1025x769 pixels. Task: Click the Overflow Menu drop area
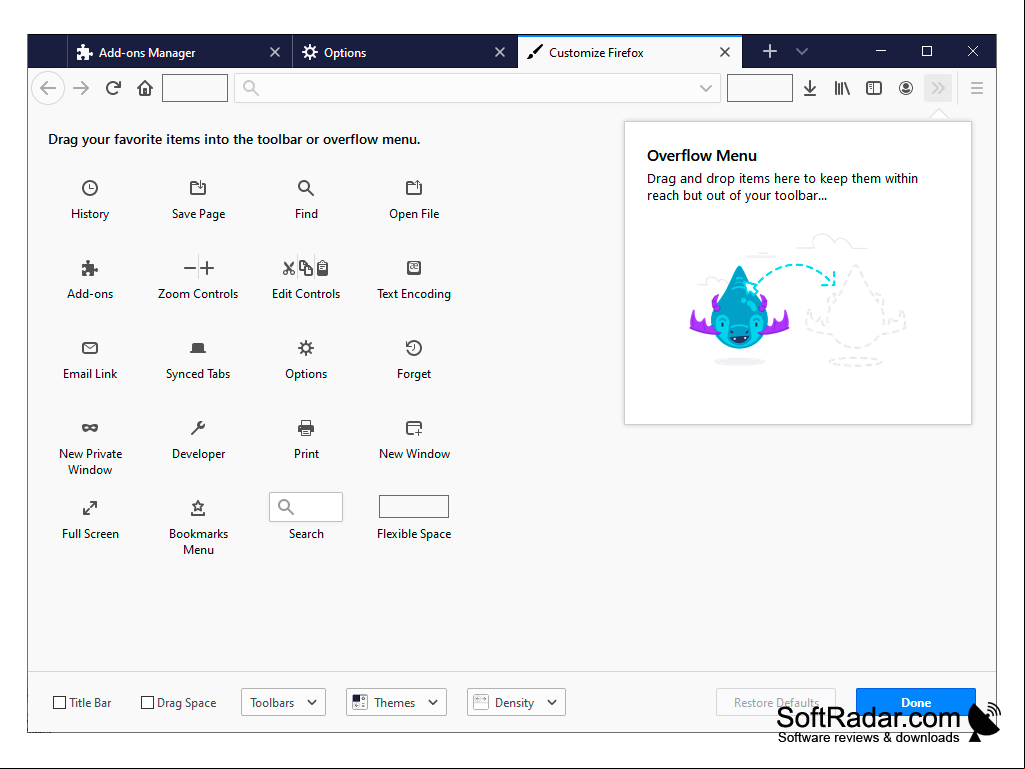pyautogui.click(x=798, y=273)
